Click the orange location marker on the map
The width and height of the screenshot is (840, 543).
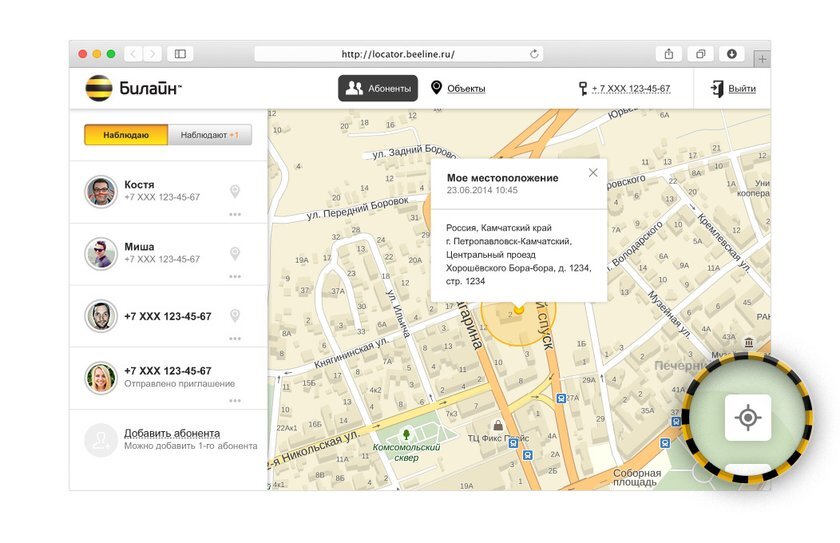tap(518, 309)
